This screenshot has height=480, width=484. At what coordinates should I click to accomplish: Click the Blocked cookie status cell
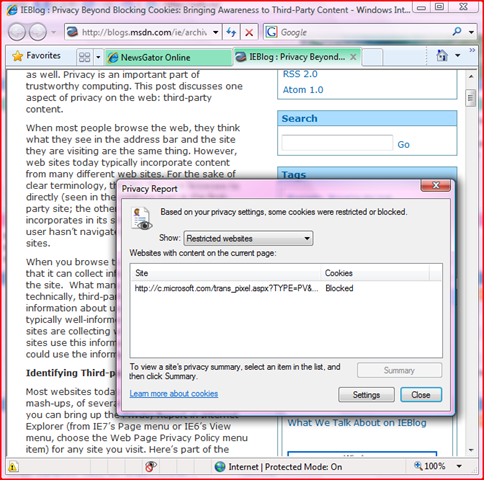coord(339,288)
